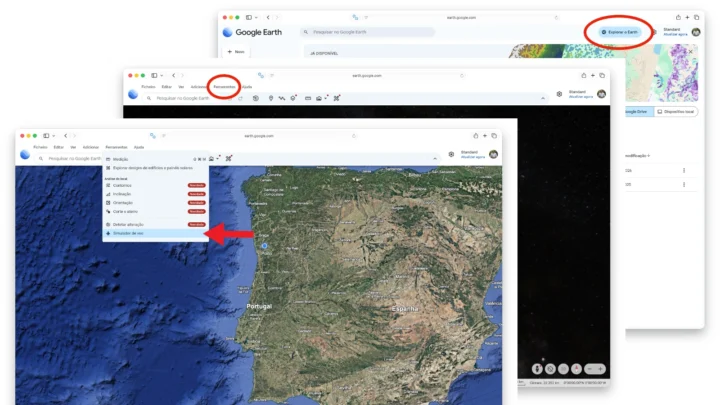Open settings gear in middle window
720x405 pixels.
tap(559, 94)
